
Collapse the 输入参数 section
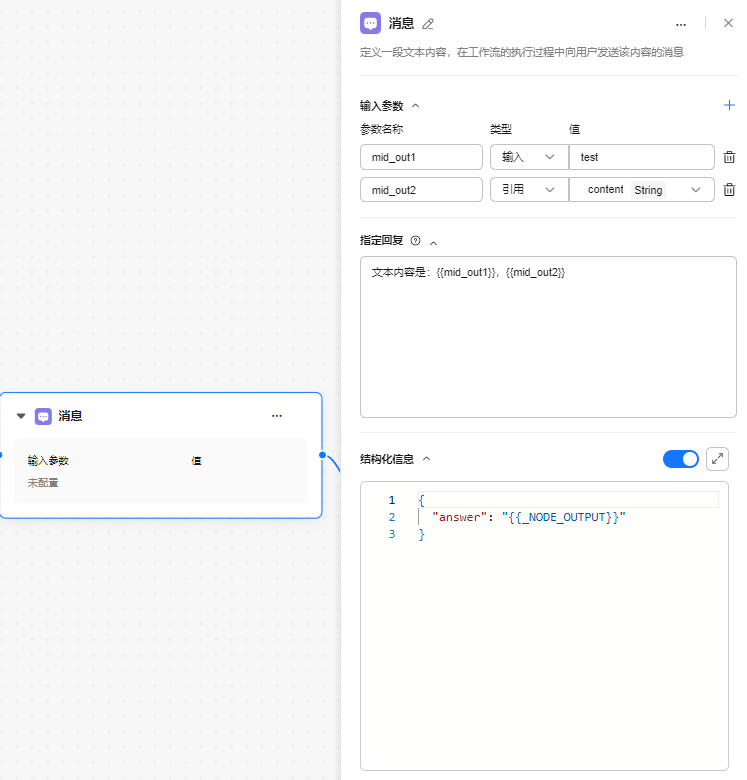416,106
